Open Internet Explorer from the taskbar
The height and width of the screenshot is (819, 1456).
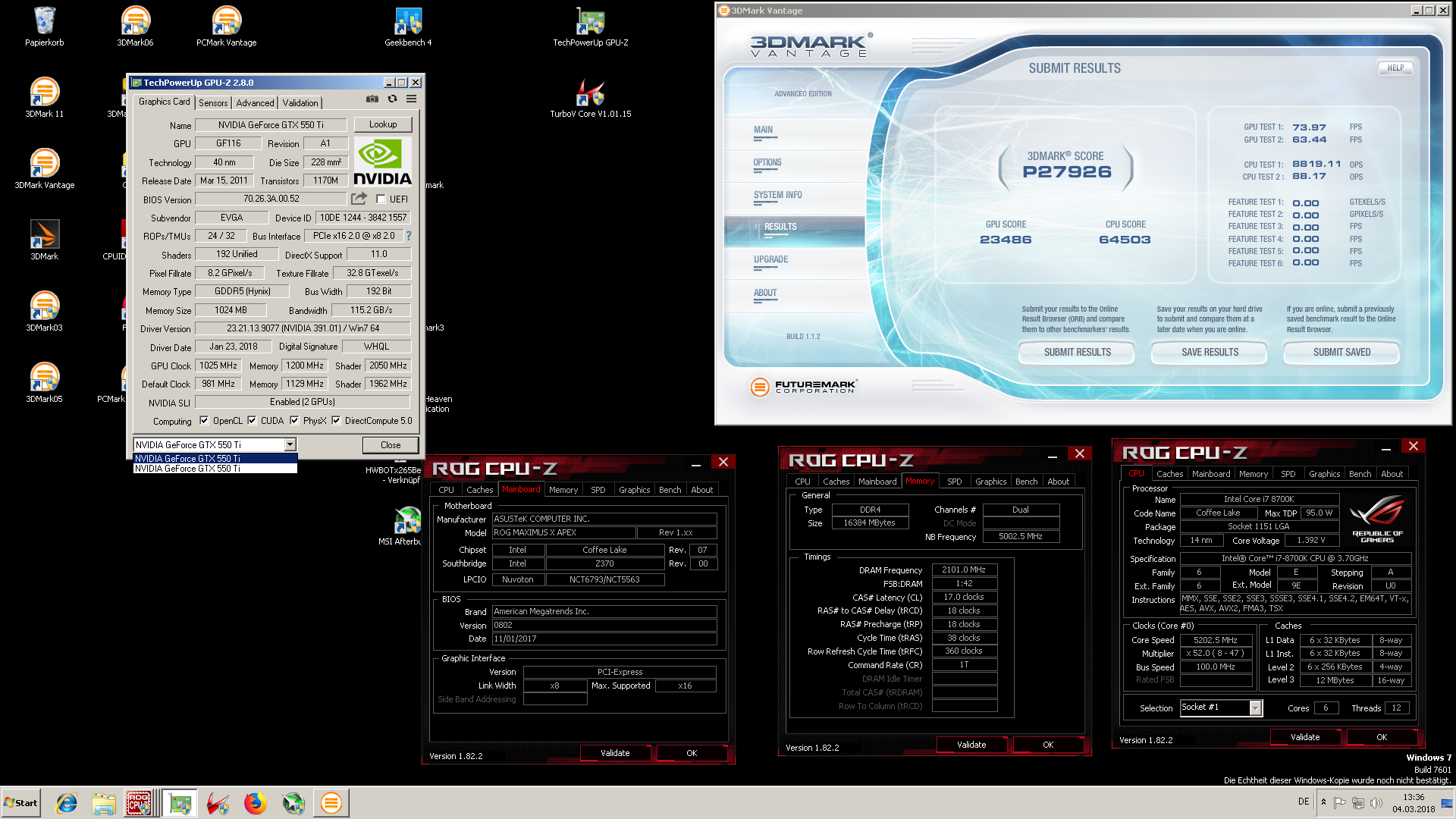tap(67, 803)
